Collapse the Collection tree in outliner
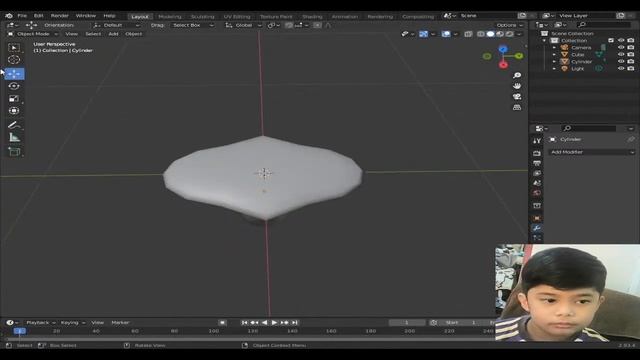Viewport: 640px width, 360px height. (544, 41)
